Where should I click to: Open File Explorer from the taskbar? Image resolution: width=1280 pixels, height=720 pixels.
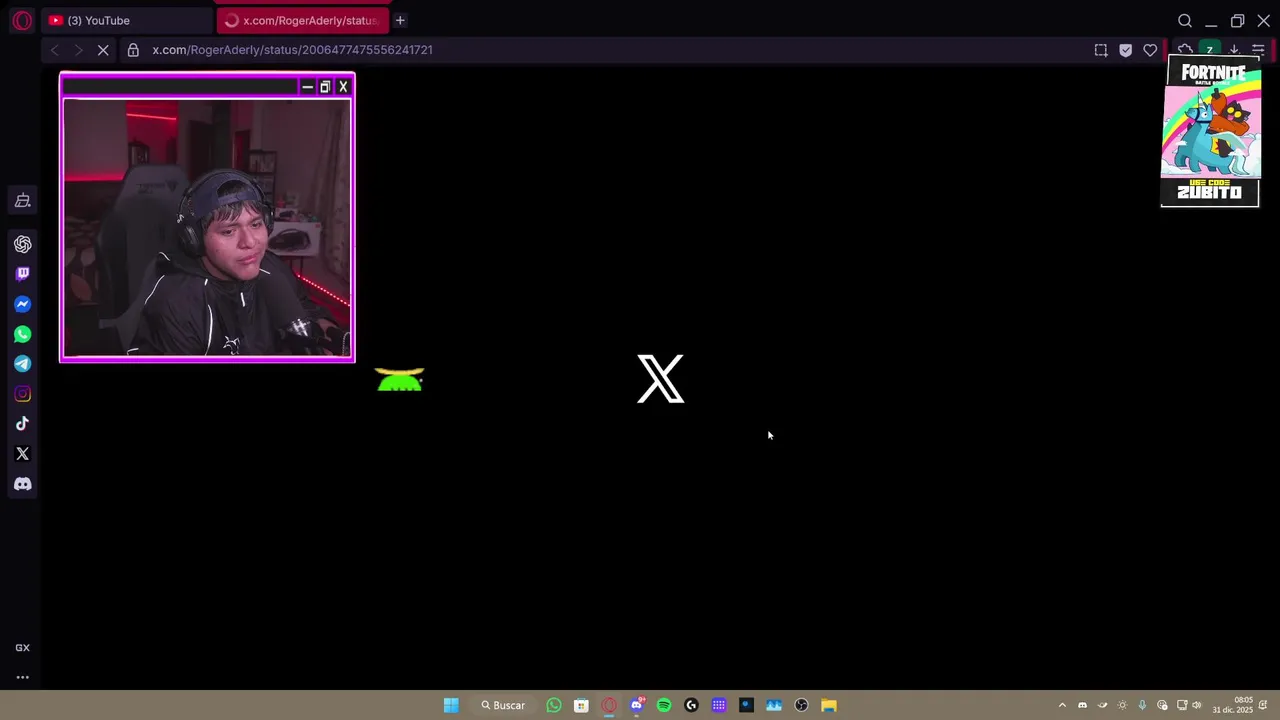coord(829,705)
